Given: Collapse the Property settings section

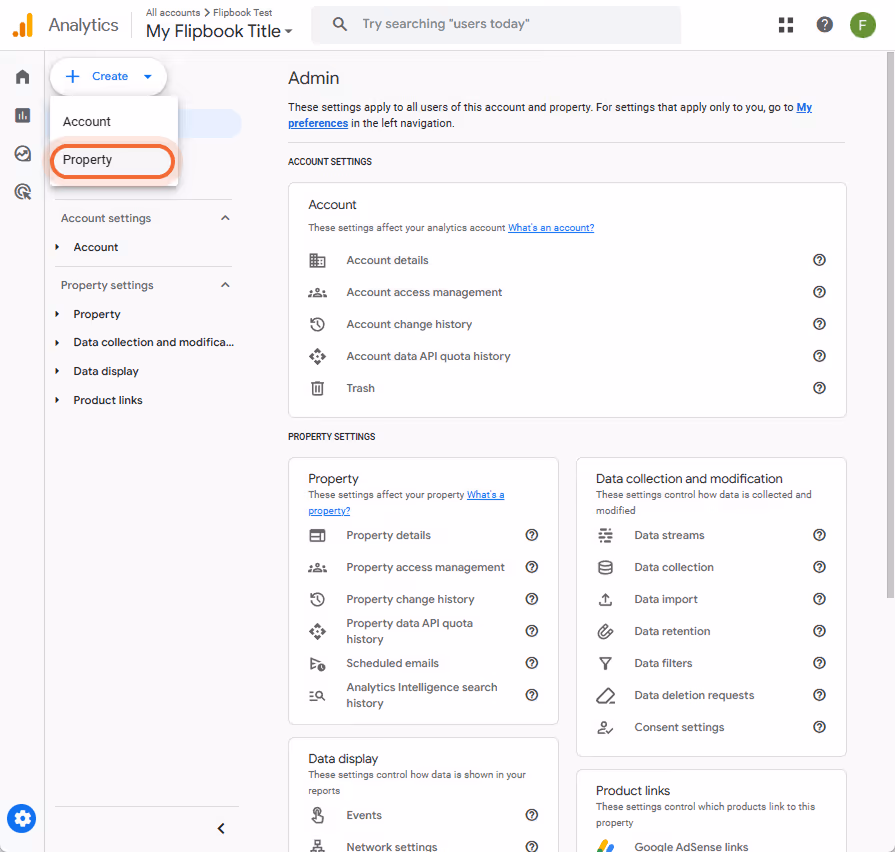Looking at the screenshot, I should click(225, 285).
